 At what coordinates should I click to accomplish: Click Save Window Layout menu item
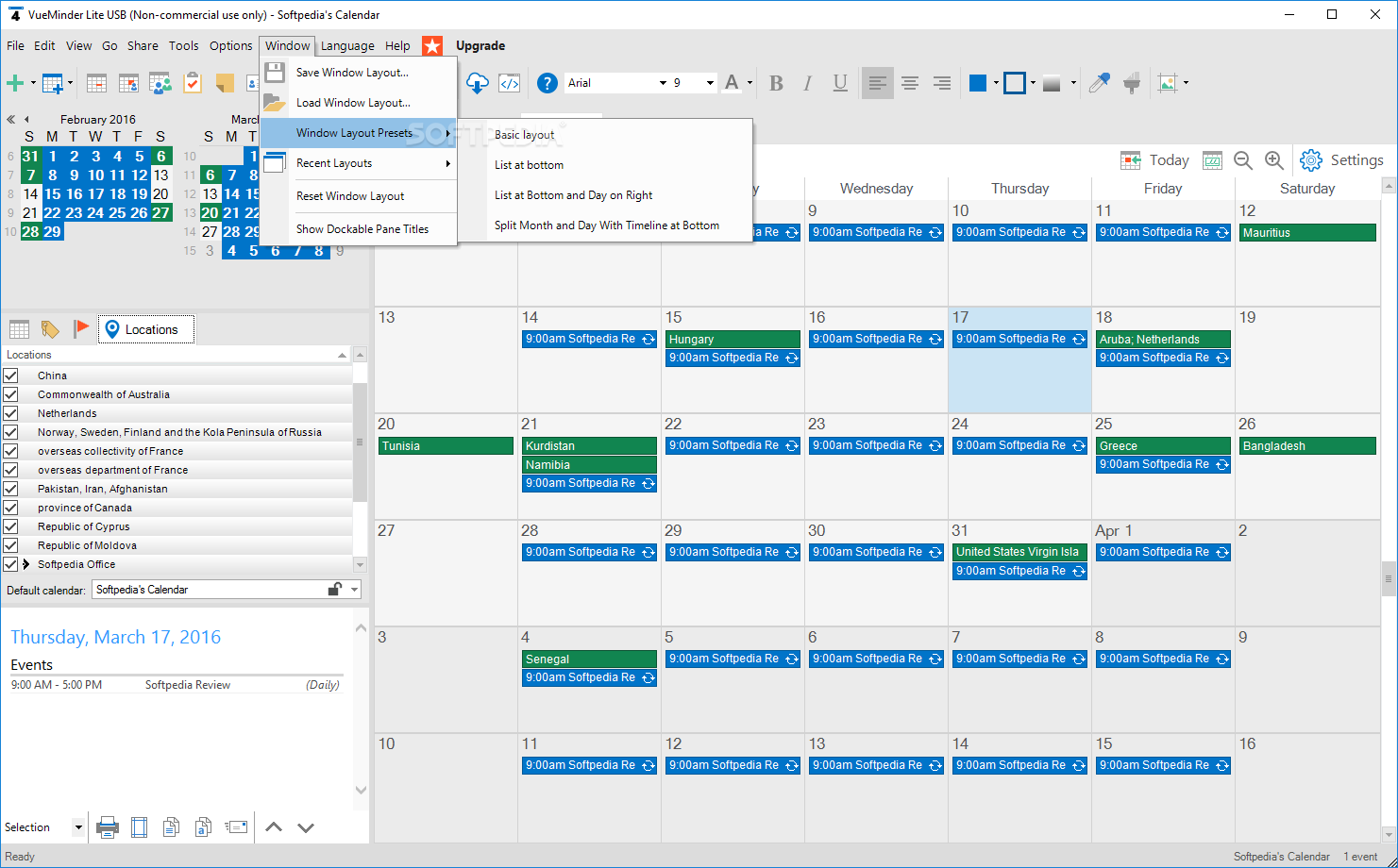tap(359, 73)
